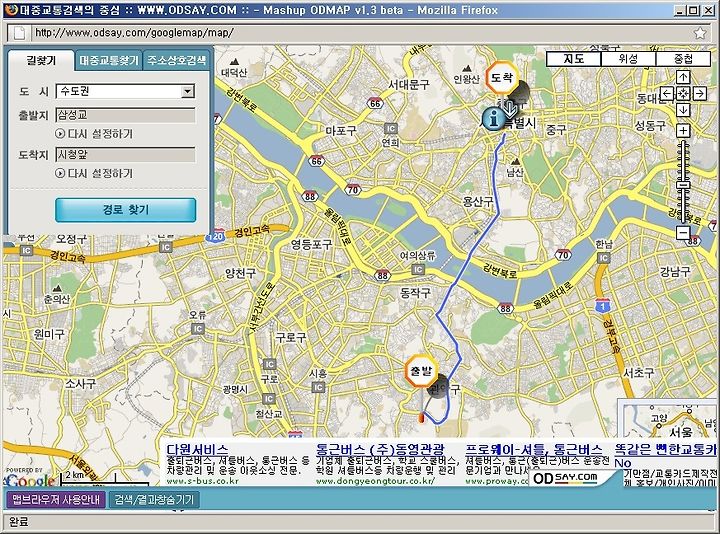Click 서대문구 label on map
This screenshot has height=534, width=720.
(409, 84)
